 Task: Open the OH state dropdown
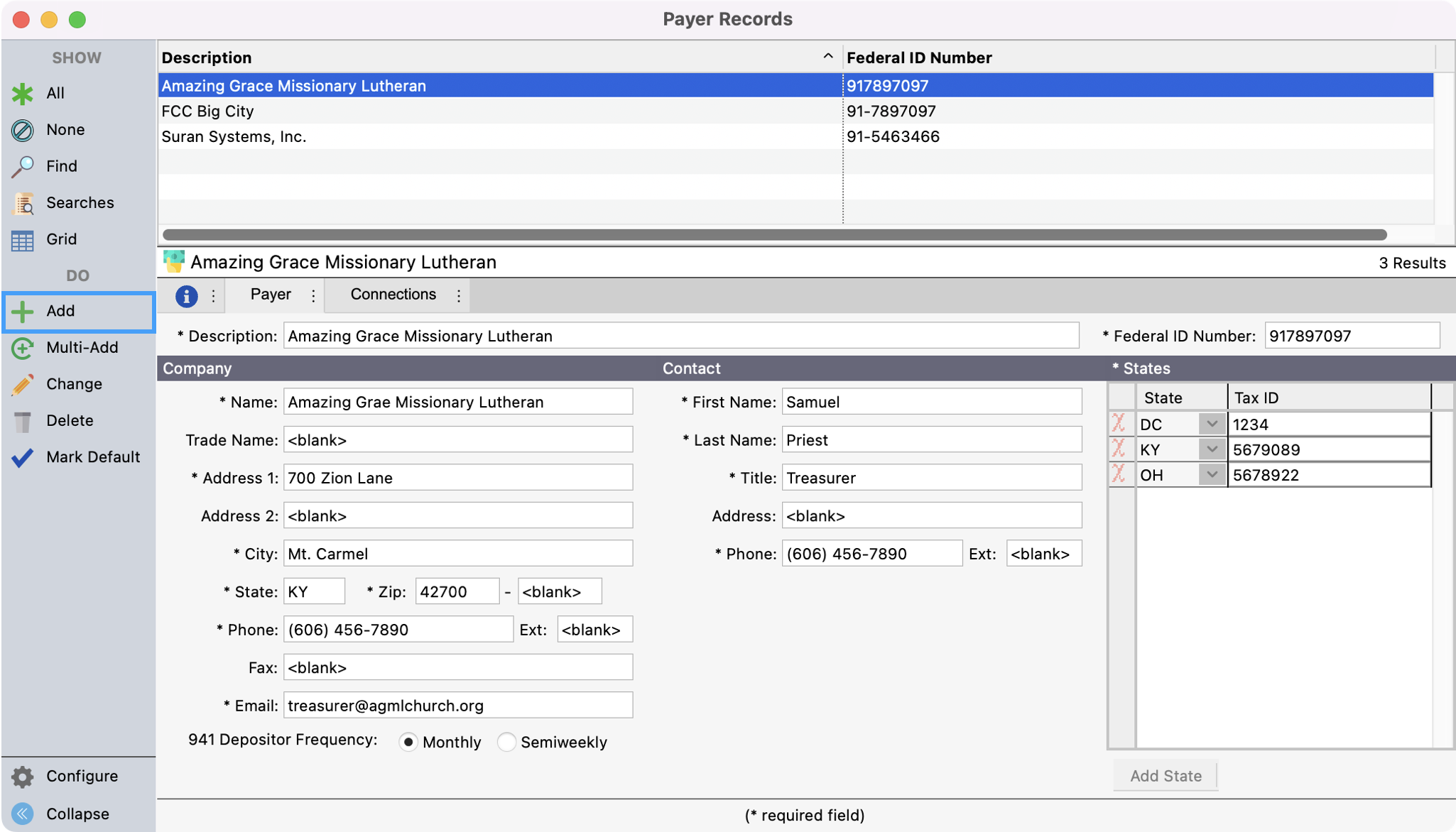pyautogui.click(x=1212, y=475)
